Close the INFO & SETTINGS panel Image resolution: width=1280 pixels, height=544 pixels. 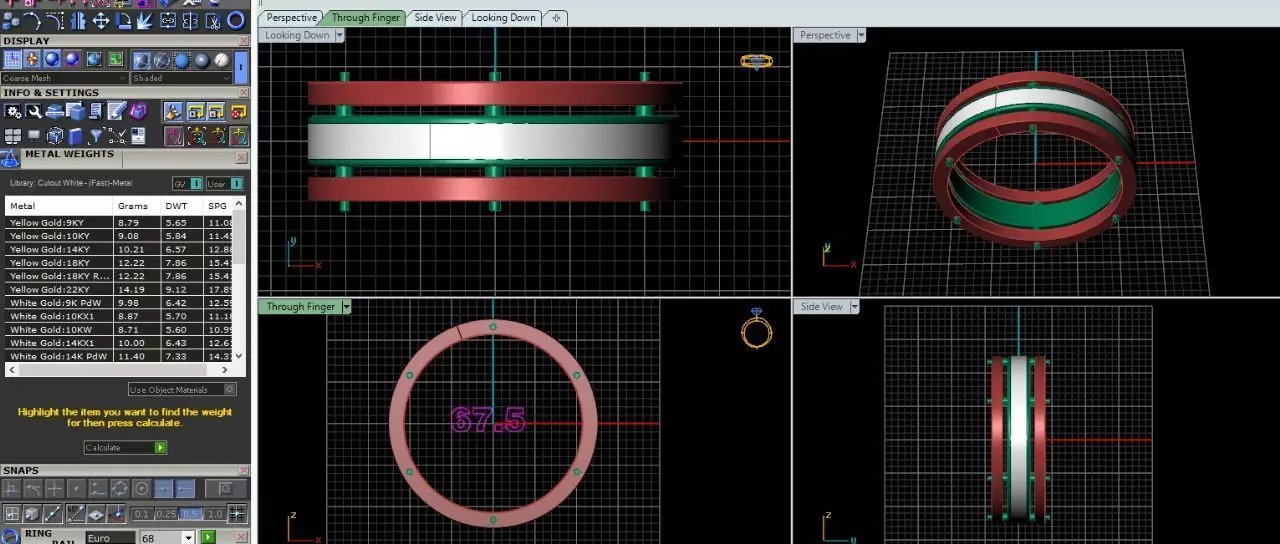(x=244, y=93)
